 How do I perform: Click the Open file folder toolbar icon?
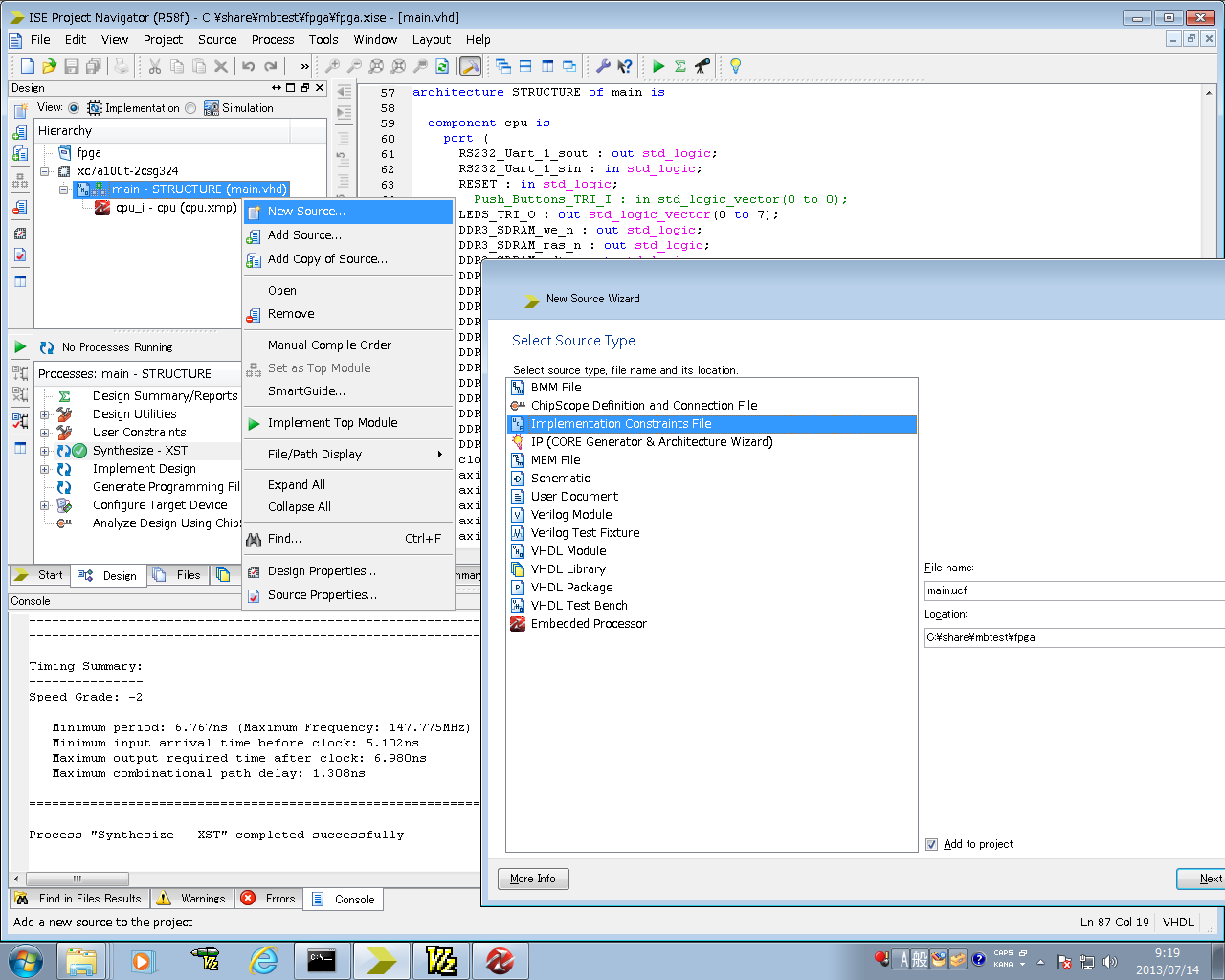point(49,66)
